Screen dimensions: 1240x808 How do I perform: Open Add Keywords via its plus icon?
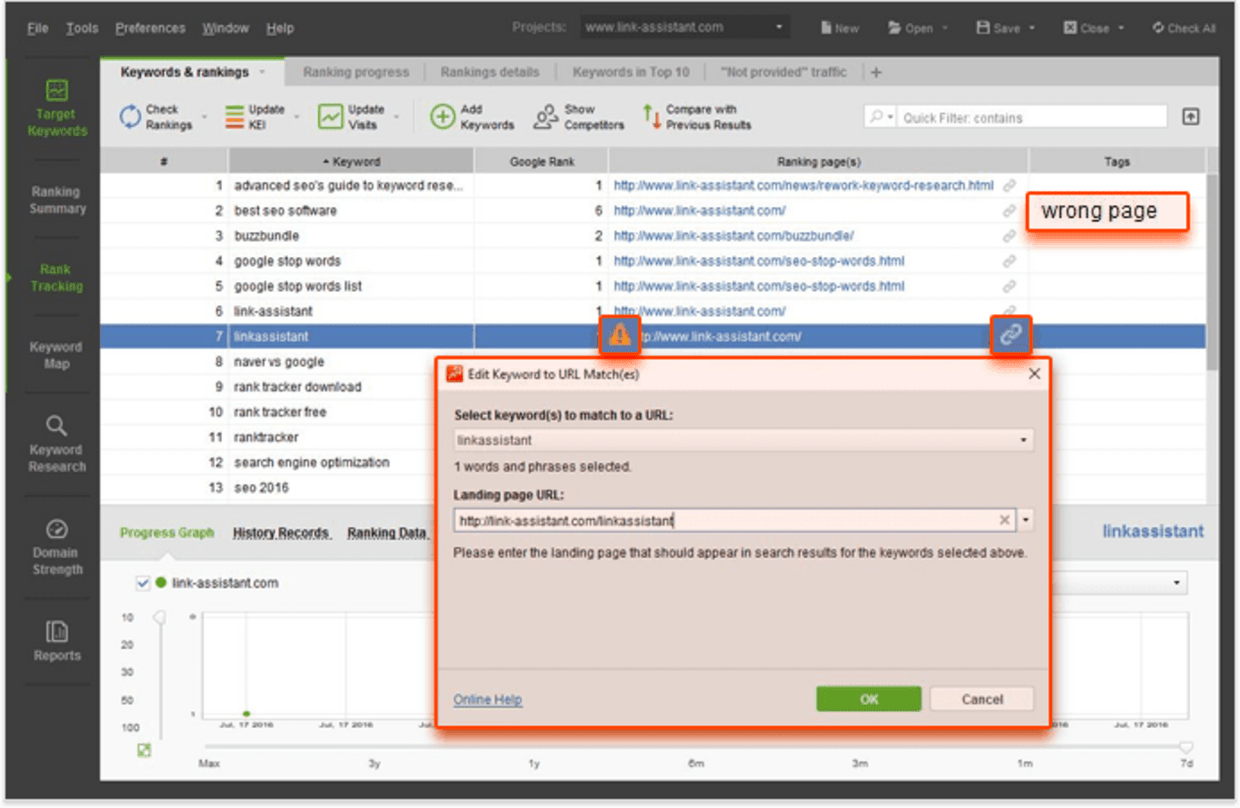point(443,115)
